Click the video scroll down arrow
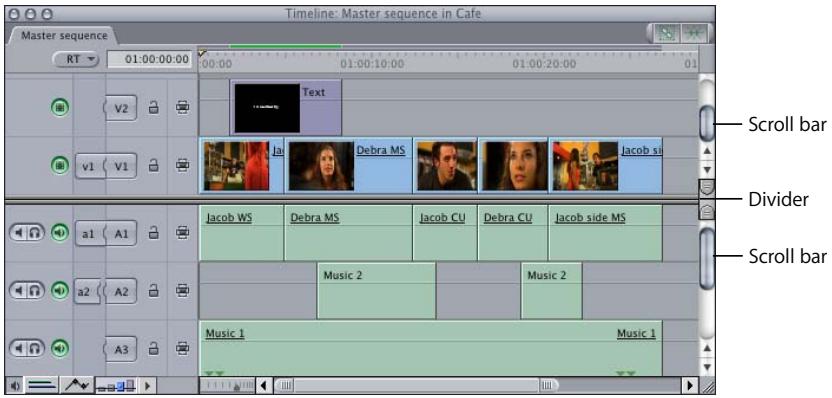Screen dimensions: 832x398 click(707, 170)
